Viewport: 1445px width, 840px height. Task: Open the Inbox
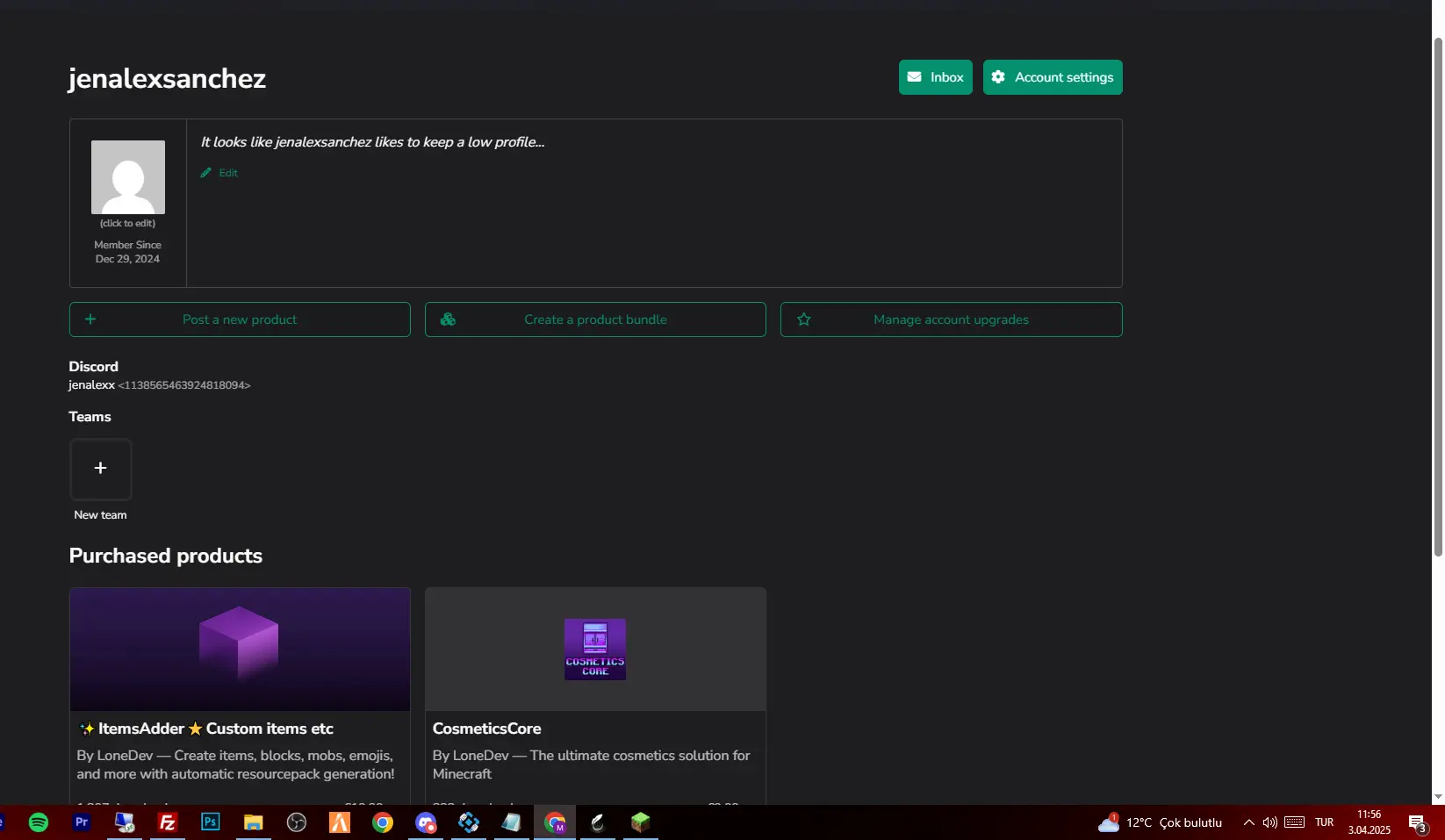[x=935, y=77]
